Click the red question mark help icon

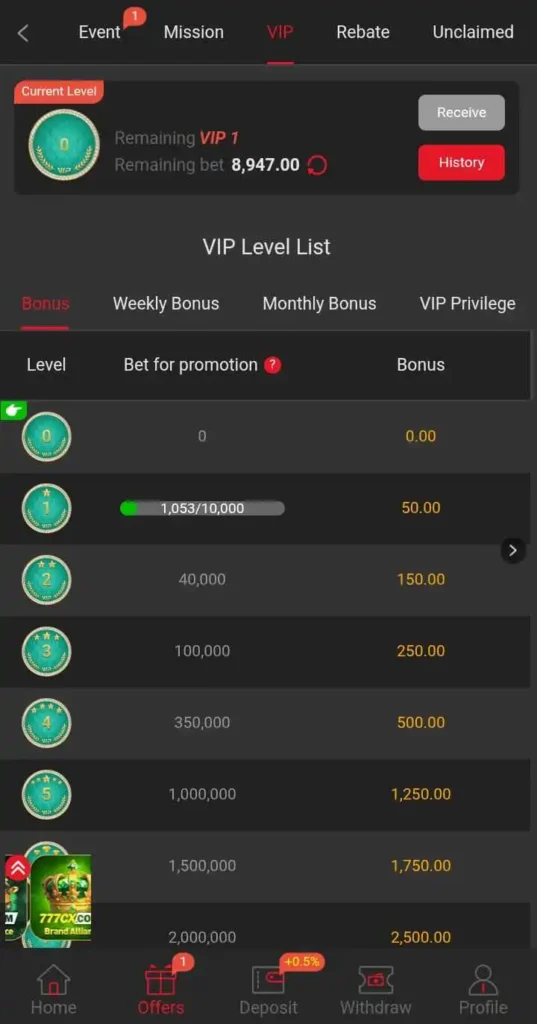272,365
